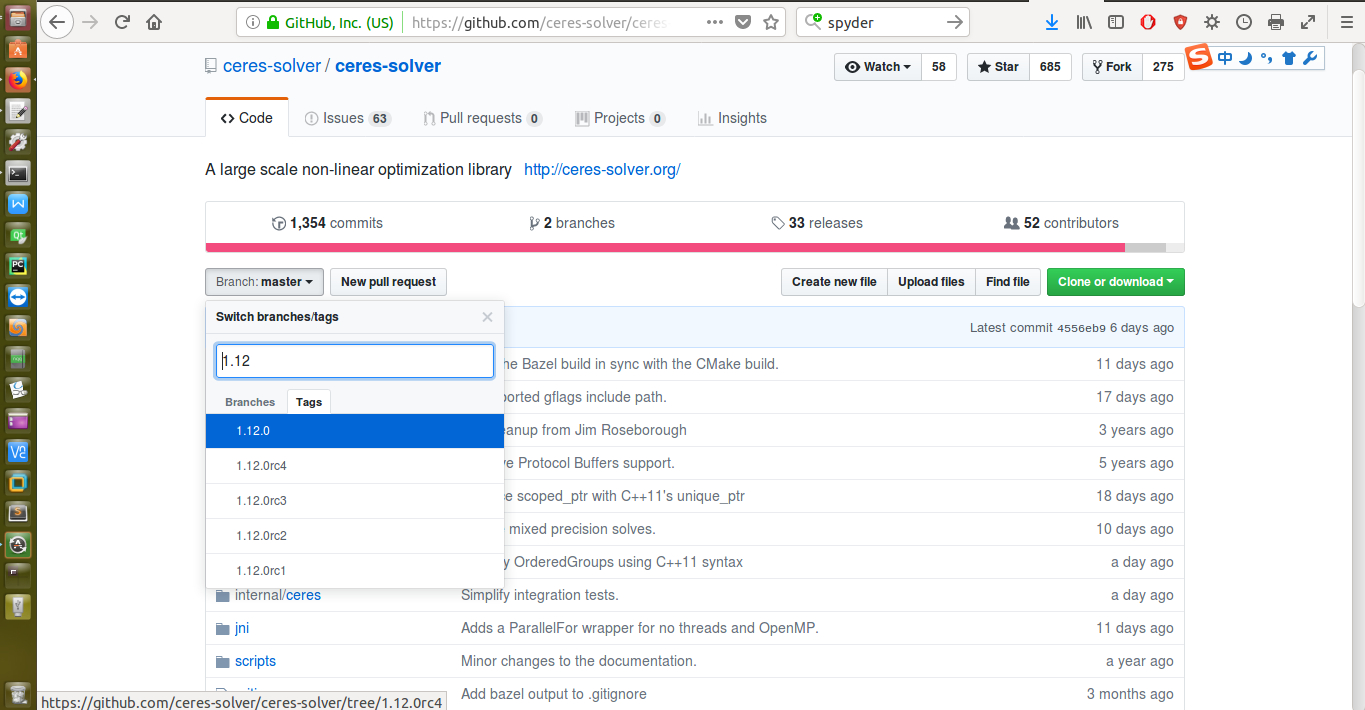Open the Watch dropdown
This screenshot has width=1365, height=710.
(878, 67)
